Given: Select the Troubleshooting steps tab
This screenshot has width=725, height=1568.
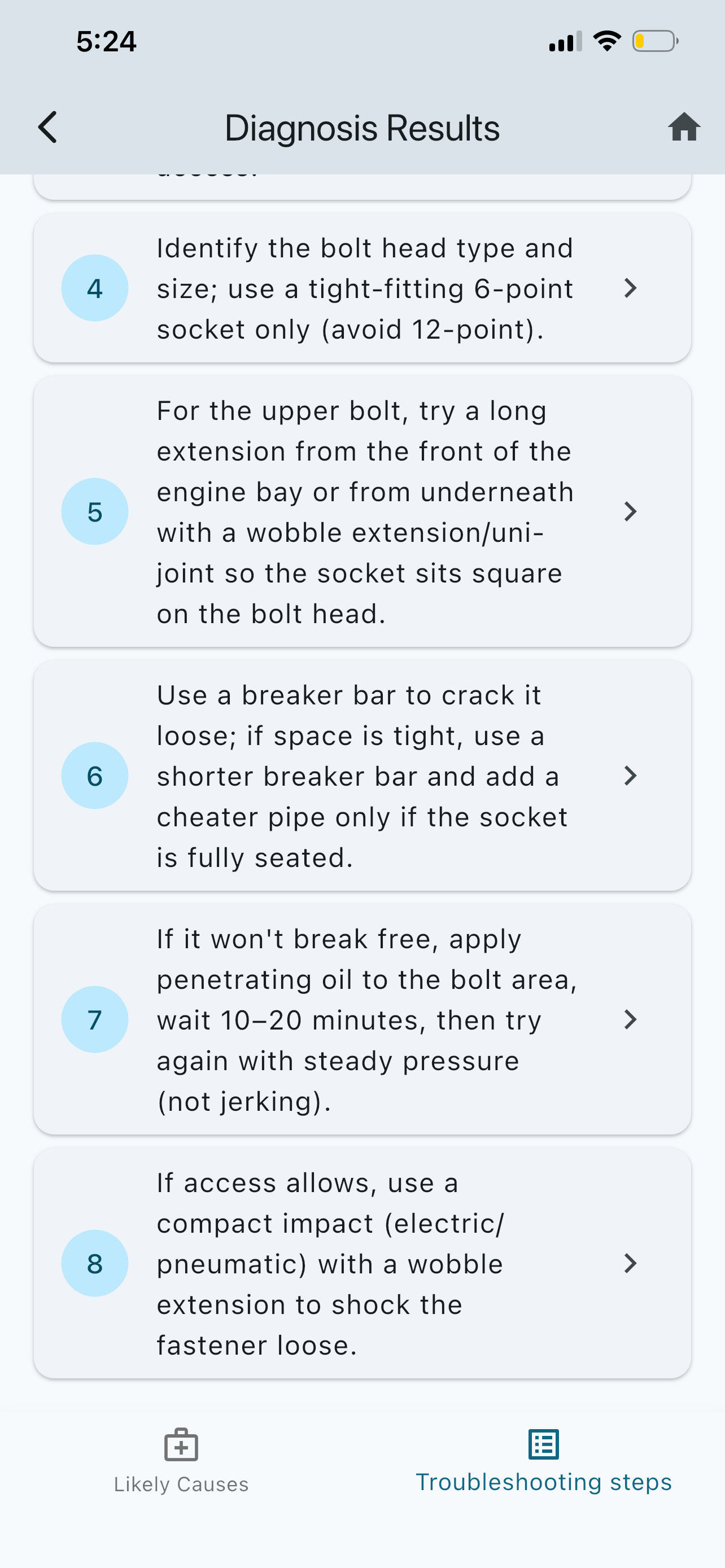Looking at the screenshot, I should pyautogui.click(x=543, y=1482).
